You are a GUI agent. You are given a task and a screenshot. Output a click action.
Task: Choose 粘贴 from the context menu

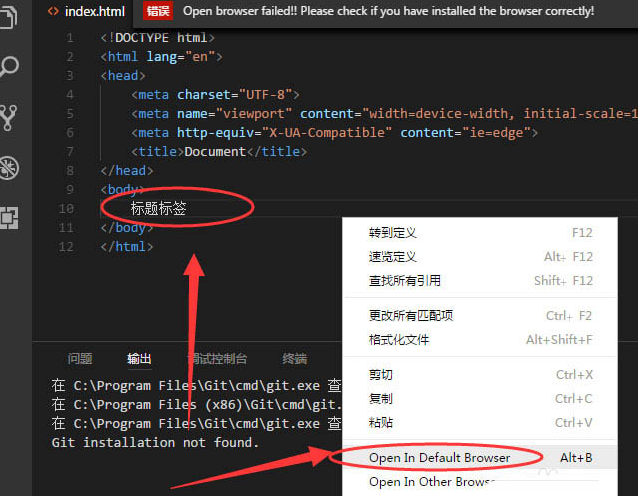(381, 422)
